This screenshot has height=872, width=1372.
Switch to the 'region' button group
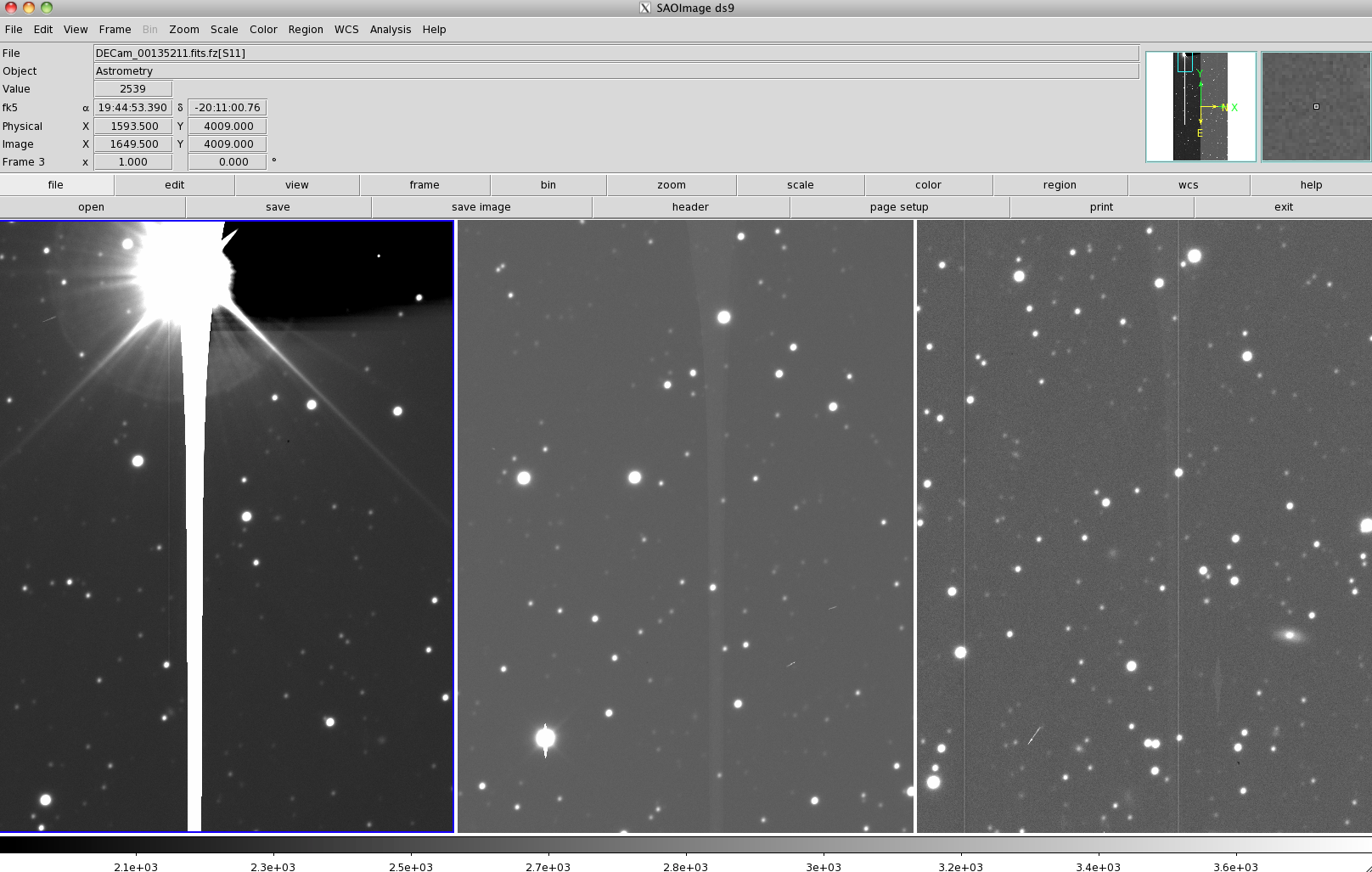[1059, 185]
